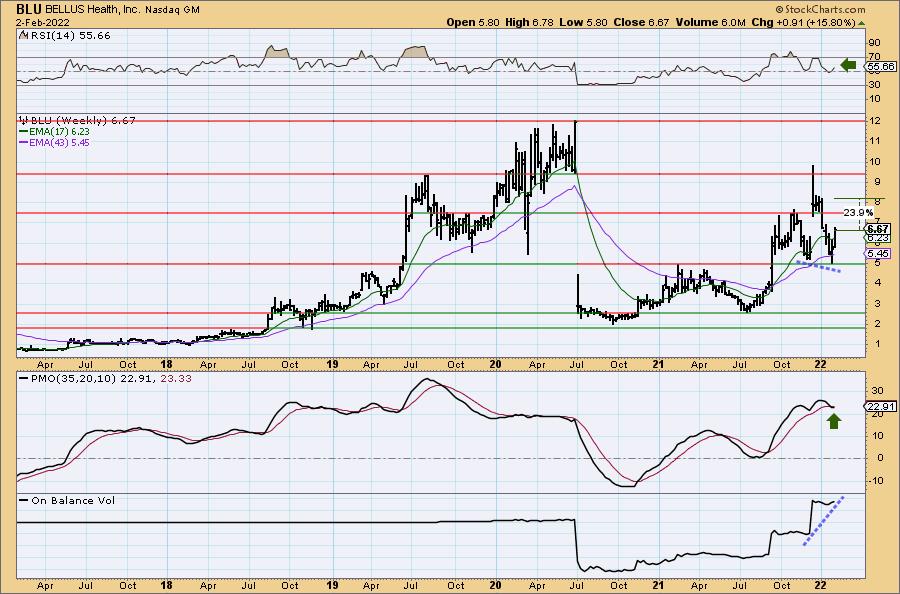Click the -10 level on PMO axis
This screenshot has width=900, height=594.
pyautogui.click(x=875, y=481)
